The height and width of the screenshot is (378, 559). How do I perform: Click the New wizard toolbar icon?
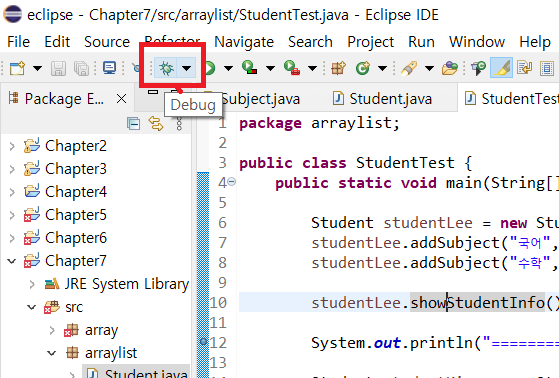pyautogui.click(x=17, y=68)
